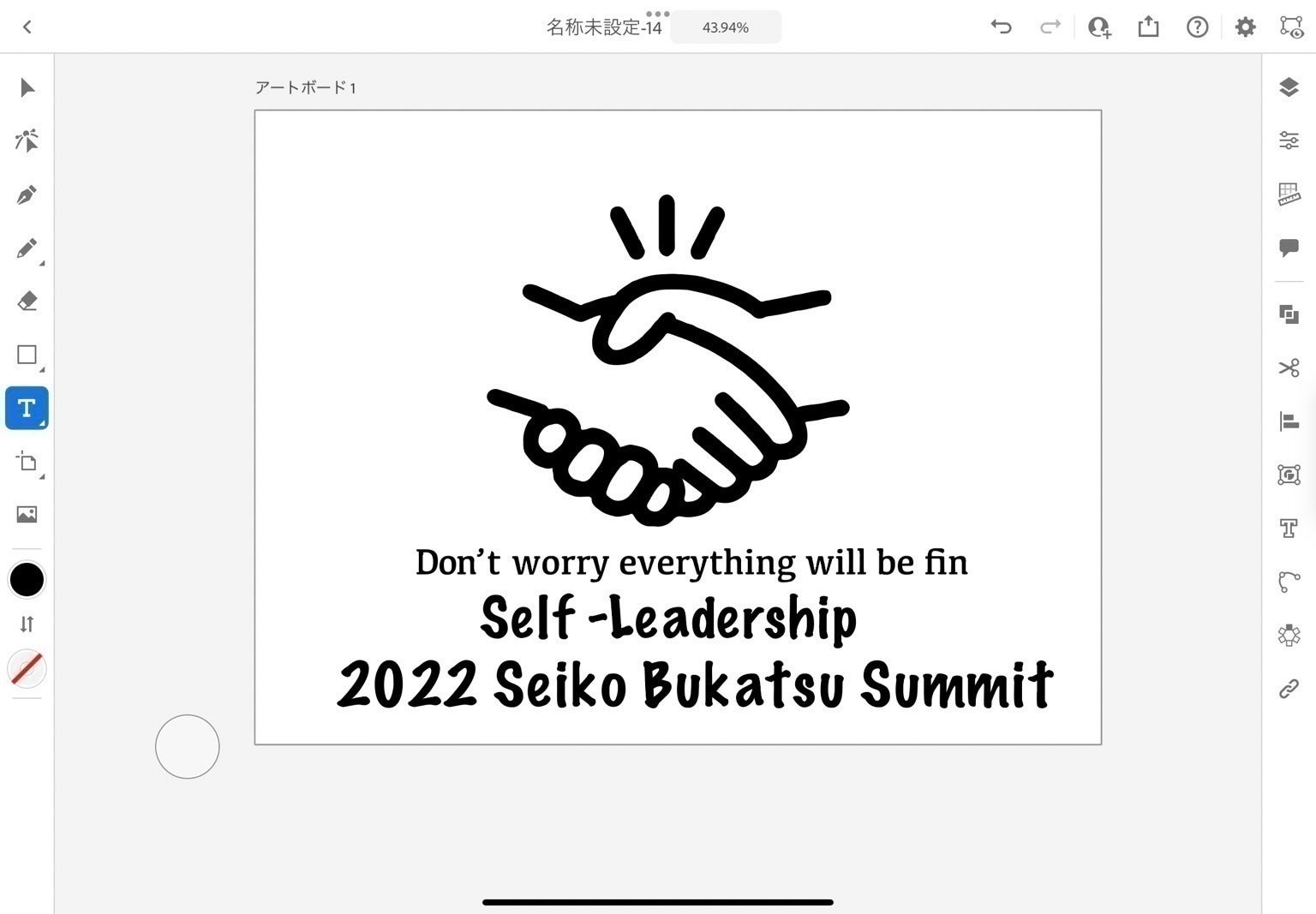Open the Properties sliders panel
Image resolution: width=1316 pixels, height=914 pixels.
click(1289, 140)
